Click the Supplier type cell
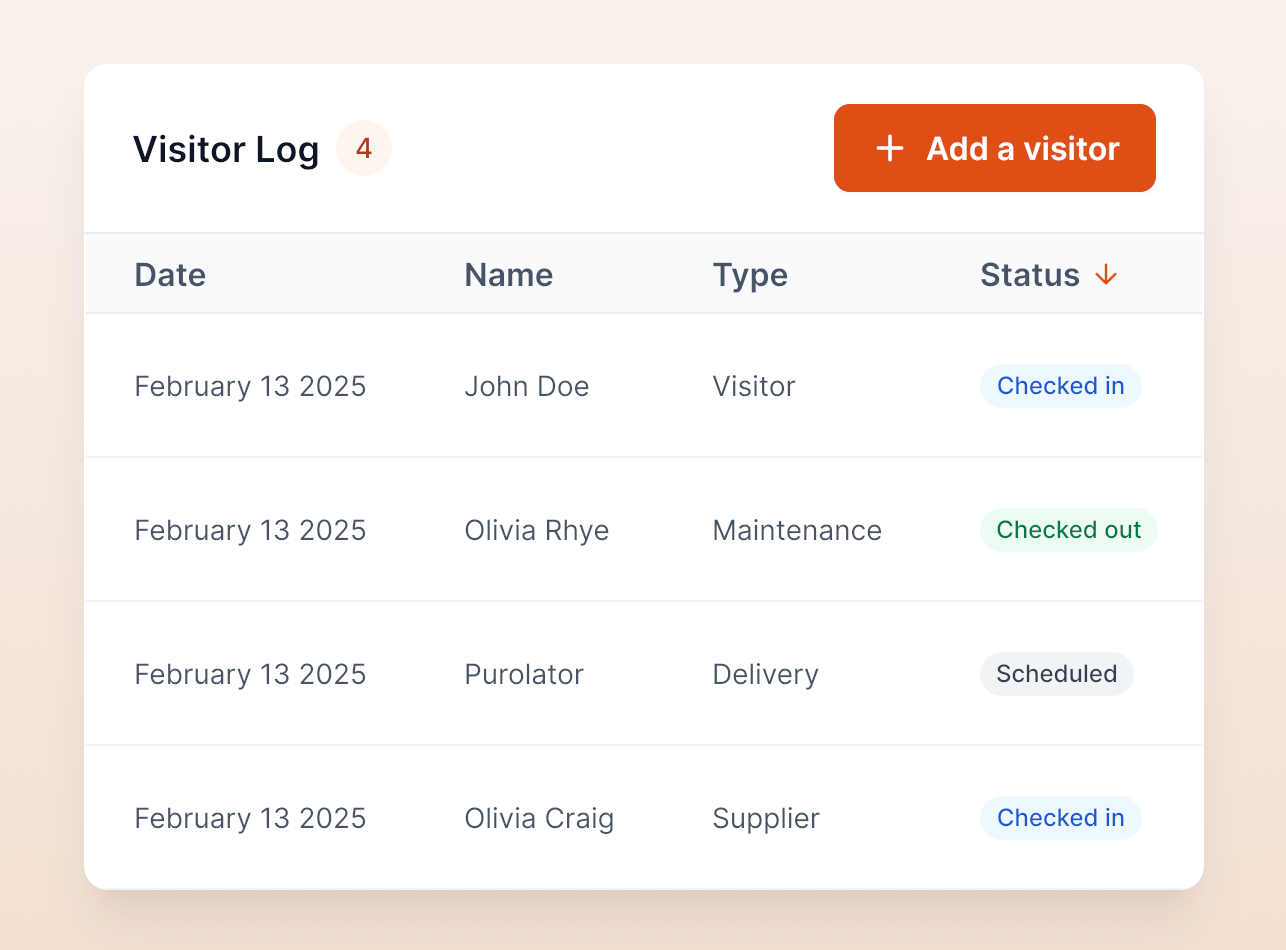The image size is (1286, 950). [x=766, y=818]
